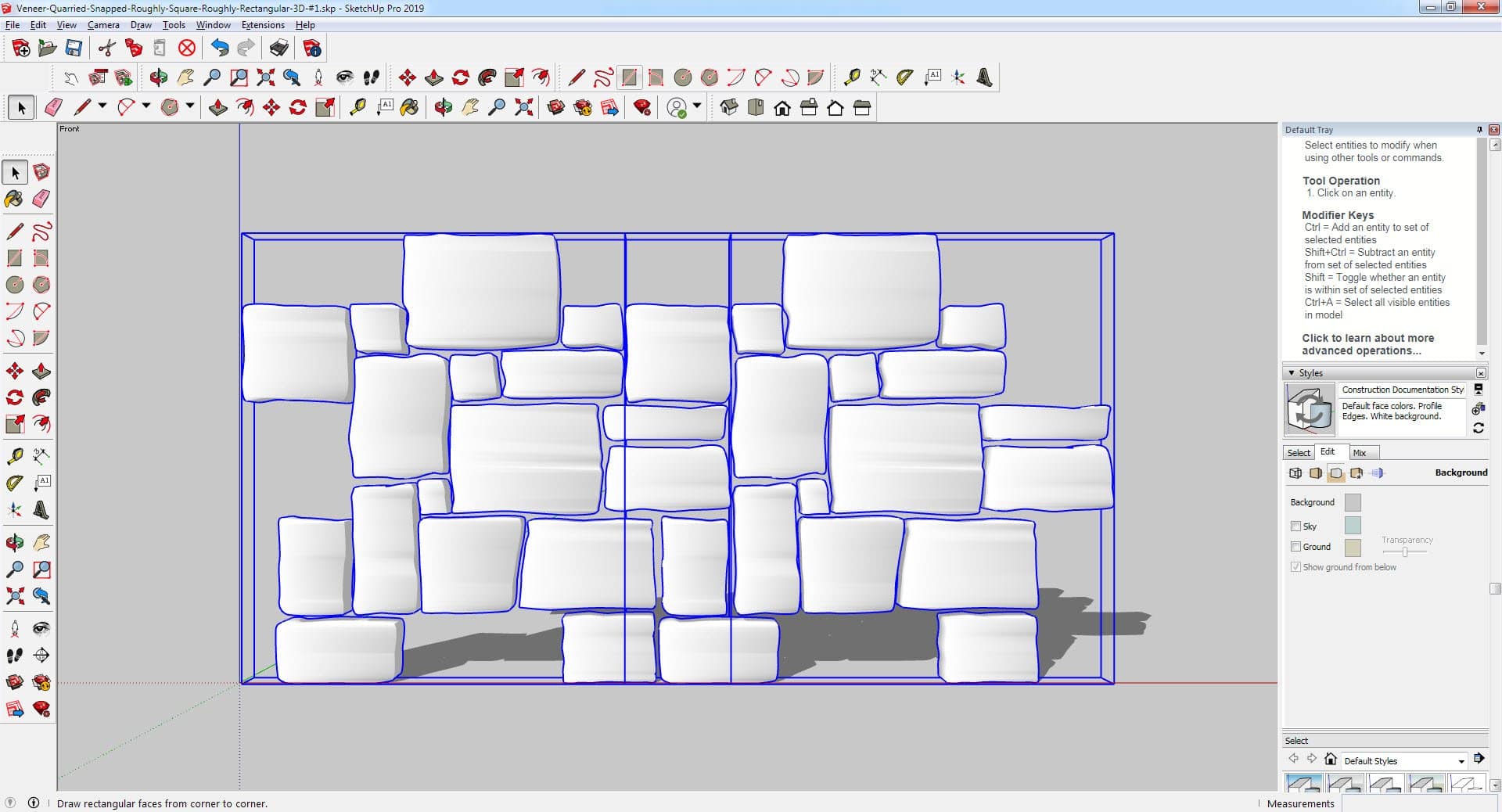Switch to the Mix tab
1502x812 pixels.
click(1360, 453)
